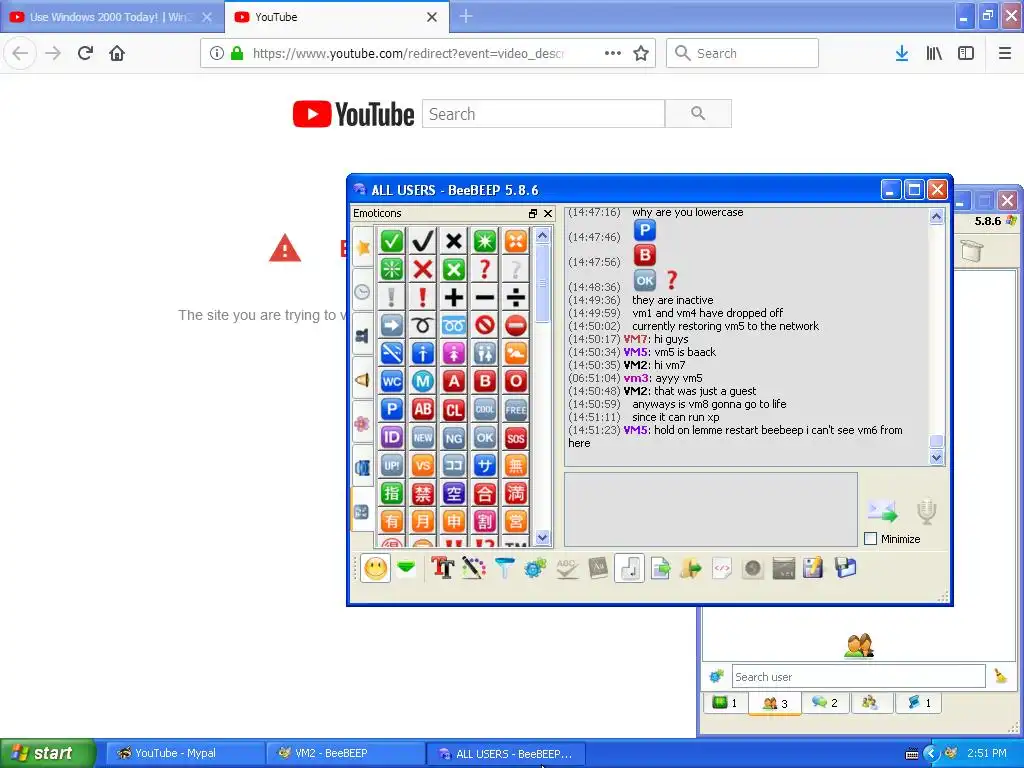Open the Windows Start menu
This screenshot has width=1024, height=768.
[48, 753]
